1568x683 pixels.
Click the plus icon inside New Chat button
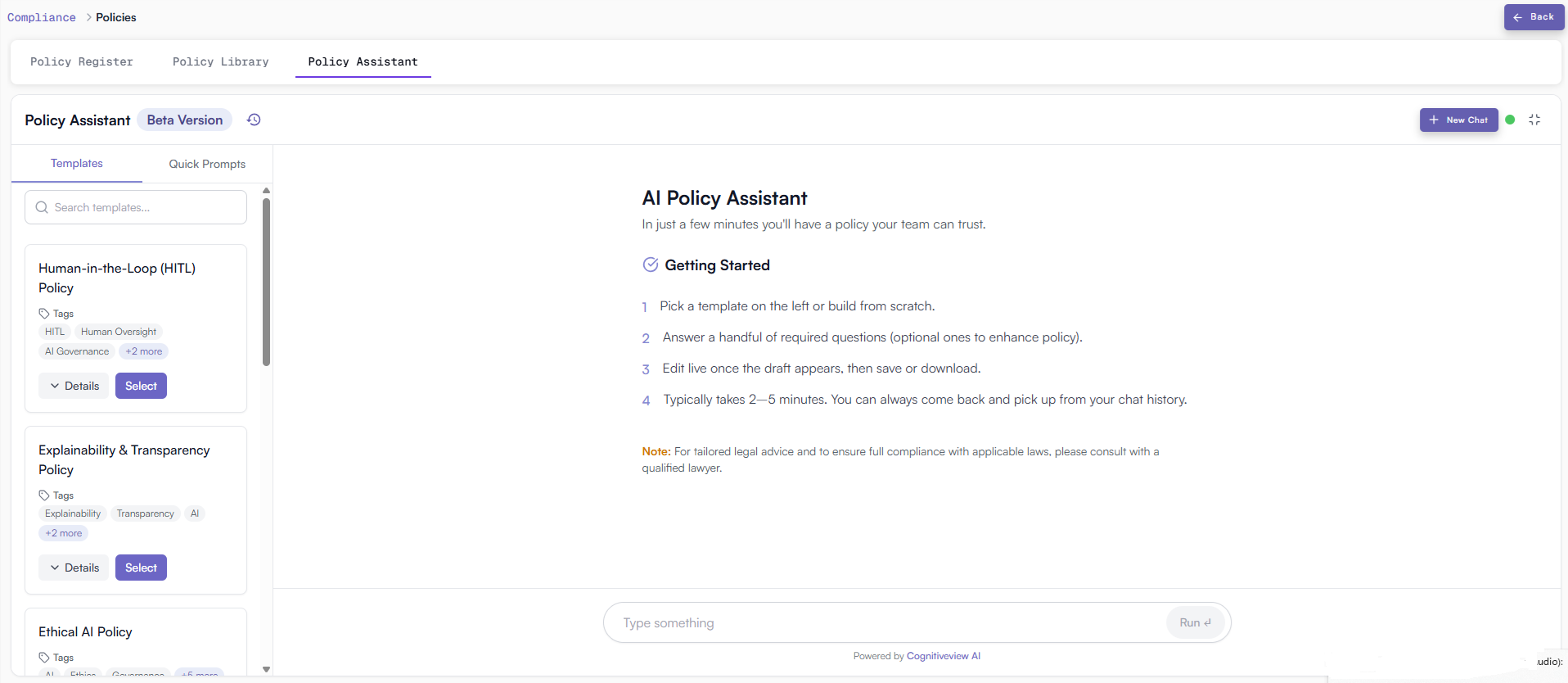tap(1434, 120)
